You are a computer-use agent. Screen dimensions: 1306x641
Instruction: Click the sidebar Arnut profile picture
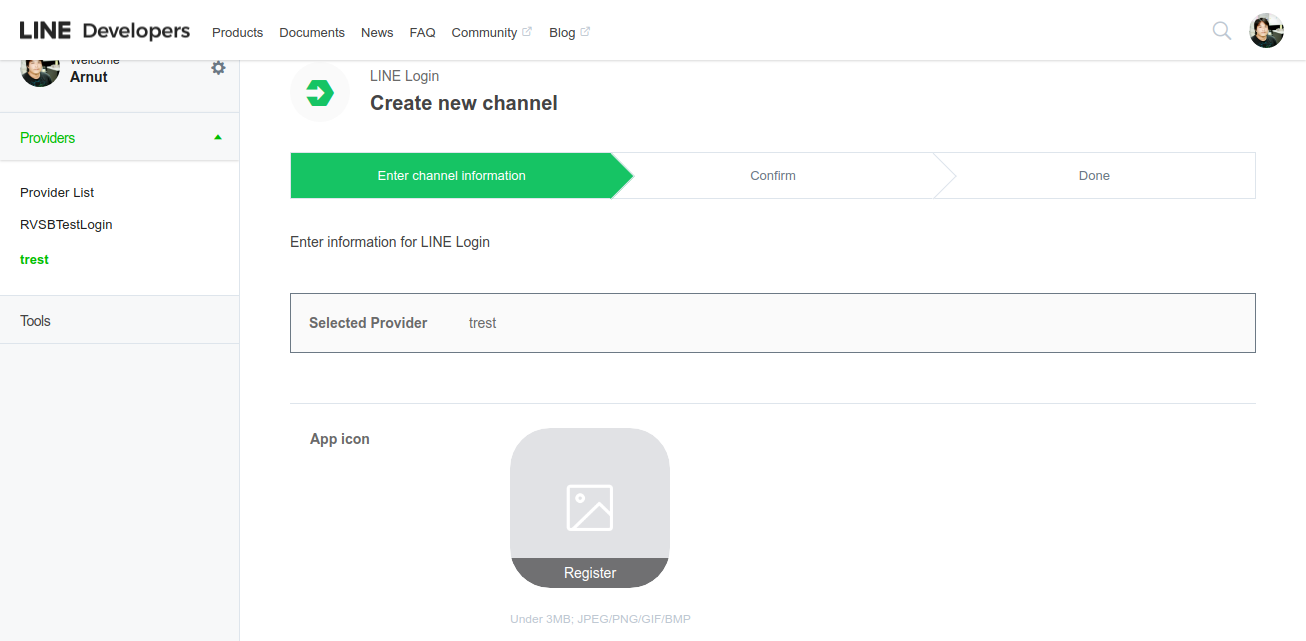[x=40, y=71]
